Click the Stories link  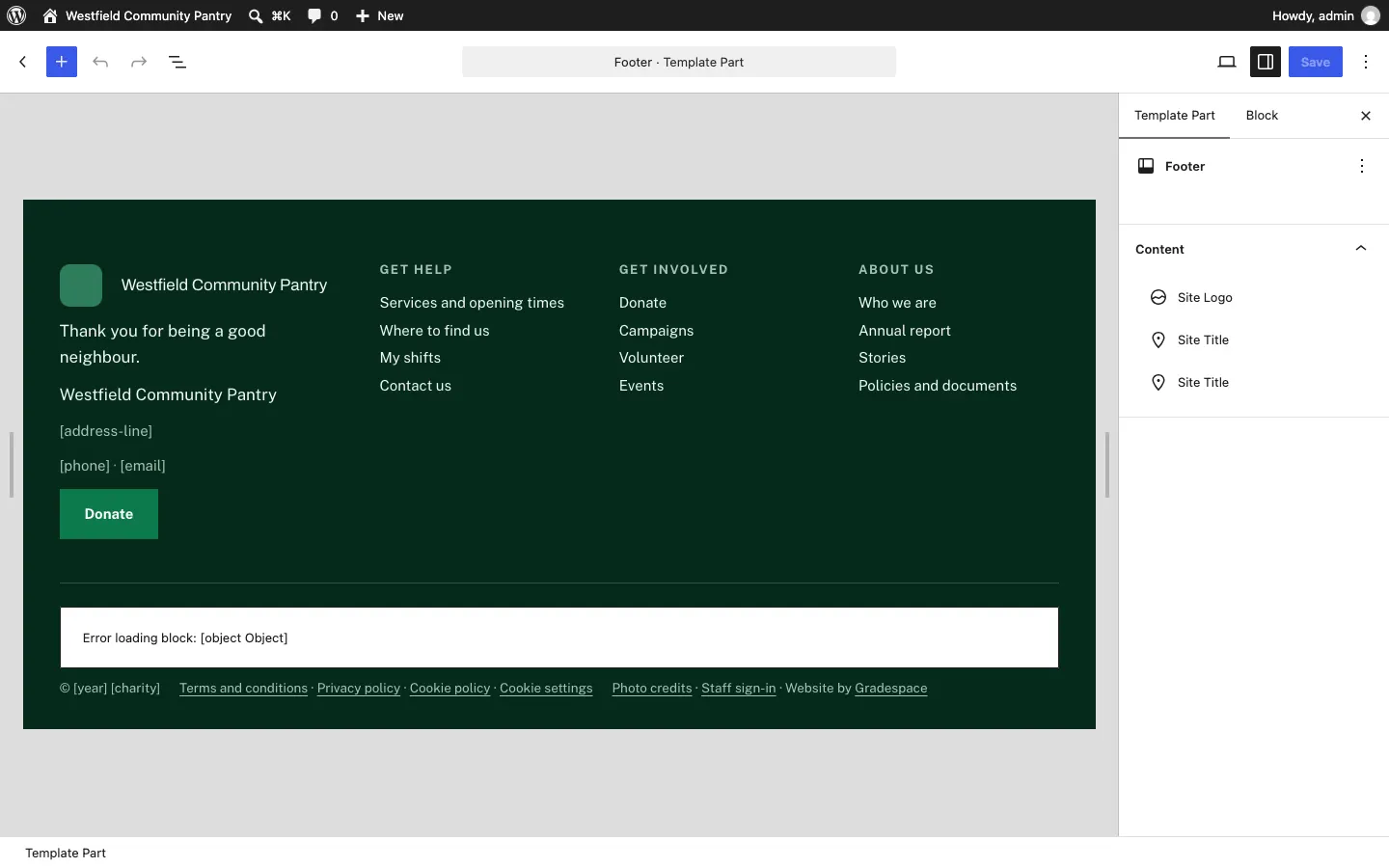[882, 358]
